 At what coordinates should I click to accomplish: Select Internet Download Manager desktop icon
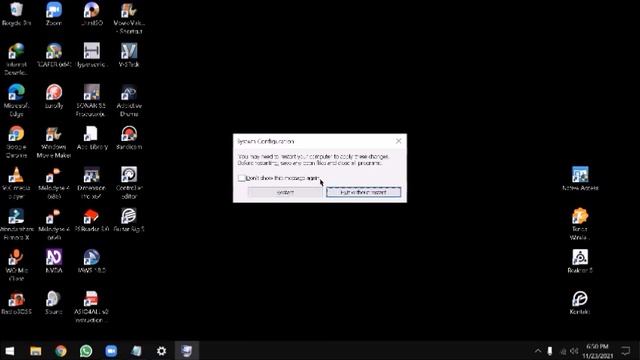(x=16, y=59)
